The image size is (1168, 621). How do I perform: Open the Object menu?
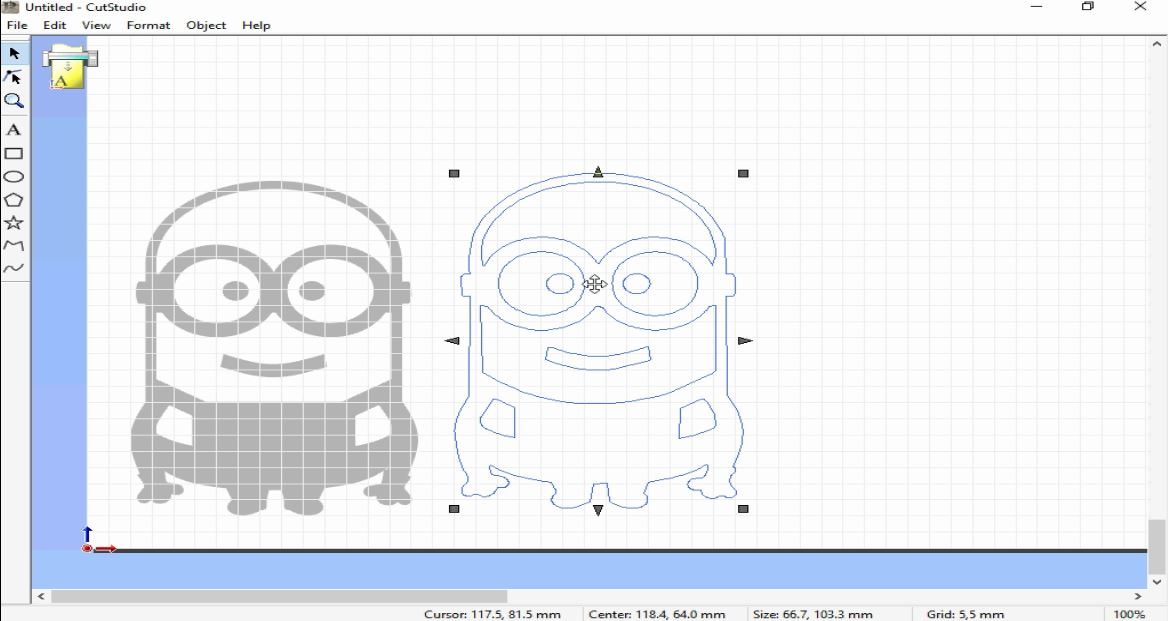tap(206, 25)
